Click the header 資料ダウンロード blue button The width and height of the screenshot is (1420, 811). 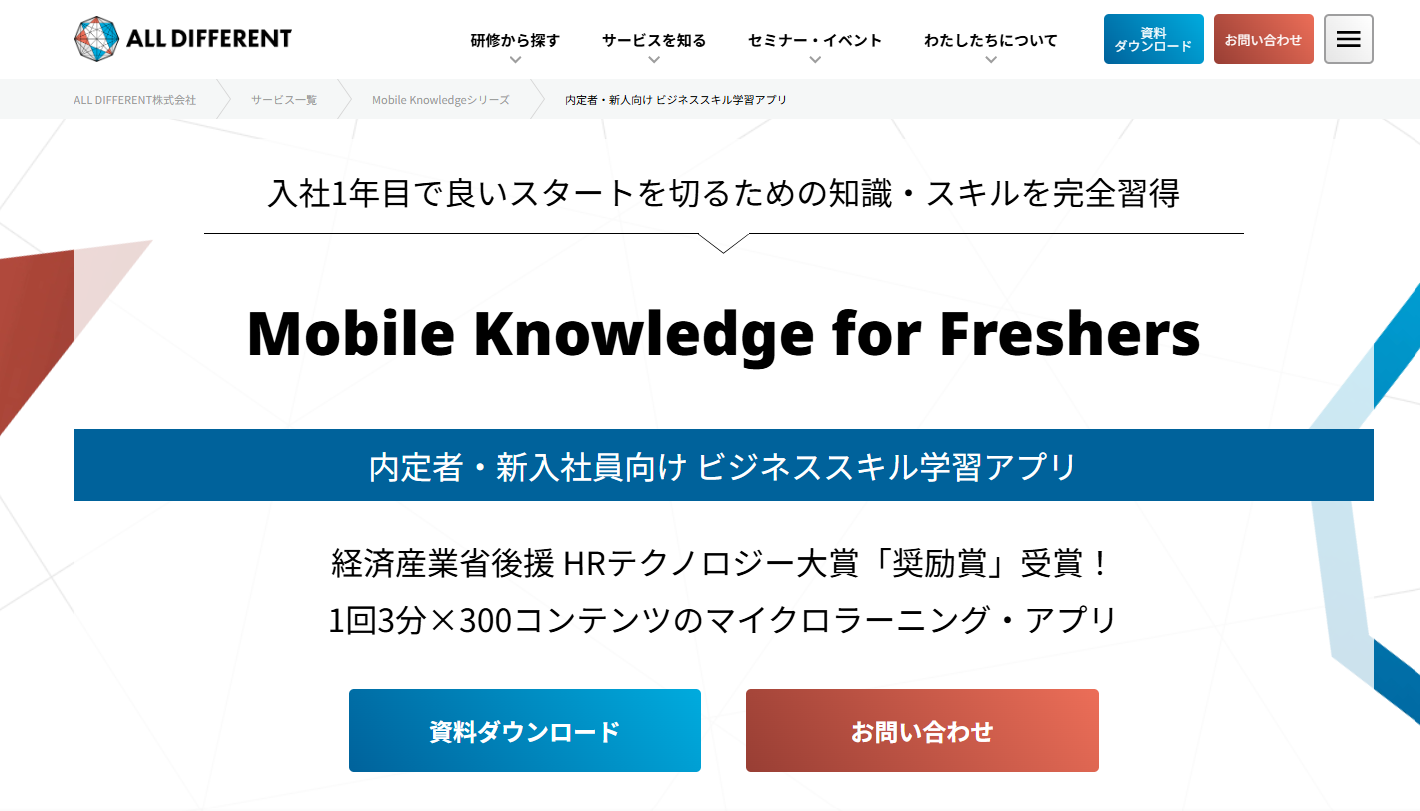(x=1153, y=39)
